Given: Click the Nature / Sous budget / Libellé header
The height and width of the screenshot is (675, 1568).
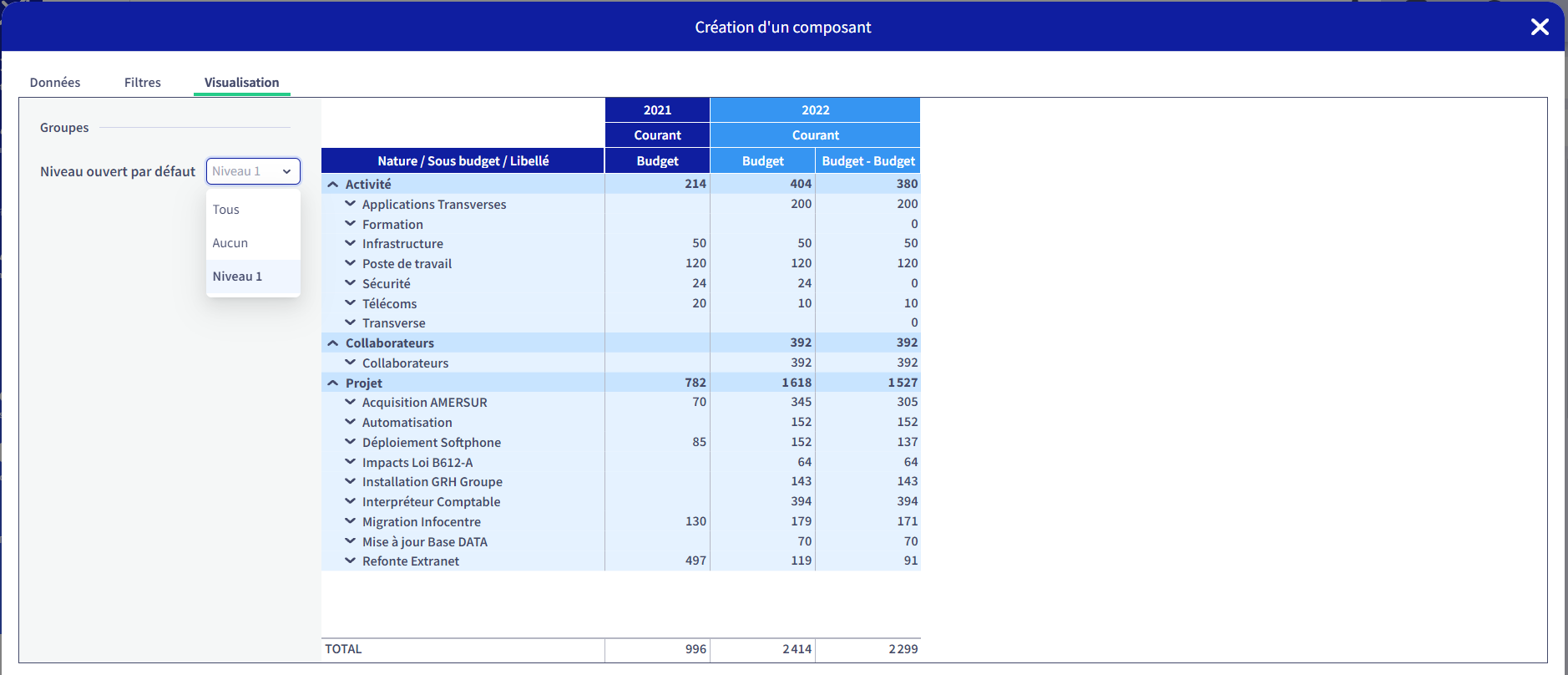Looking at the screenshot, I should coord(463,160).
